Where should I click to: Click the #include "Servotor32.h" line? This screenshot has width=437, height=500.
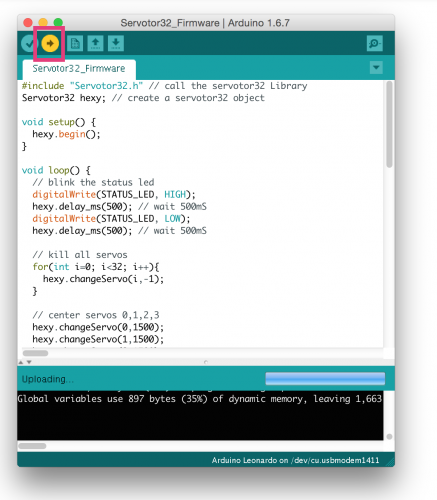164,86
